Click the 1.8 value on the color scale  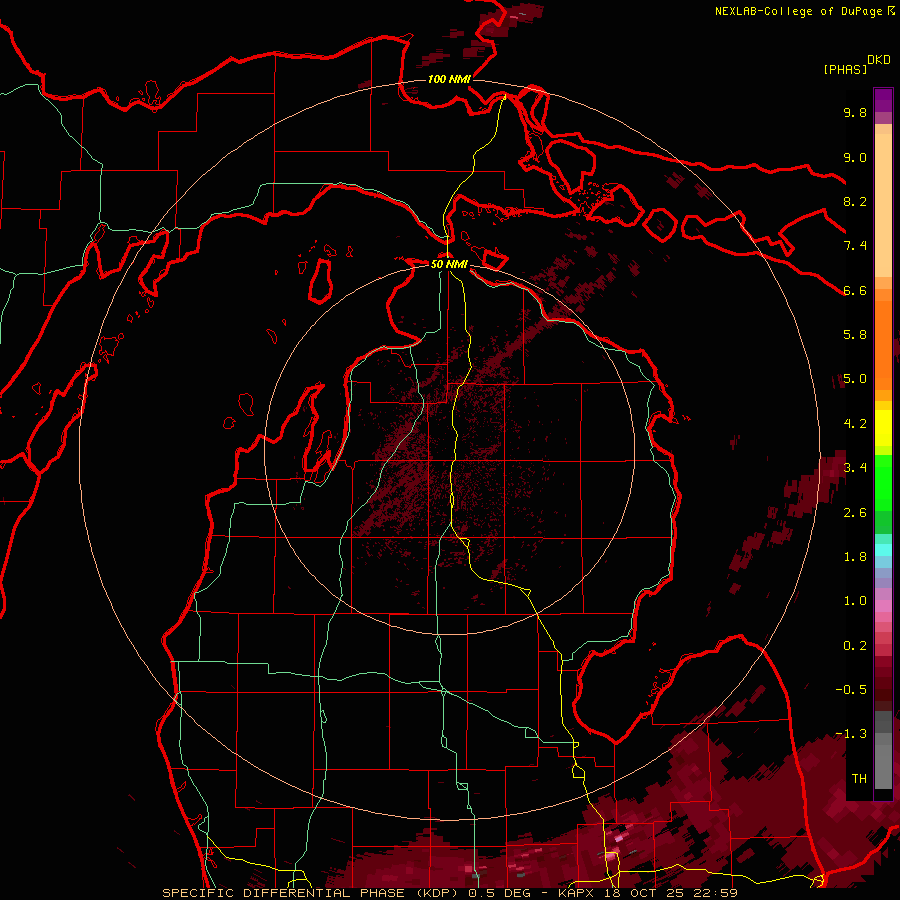pos(855,557)
